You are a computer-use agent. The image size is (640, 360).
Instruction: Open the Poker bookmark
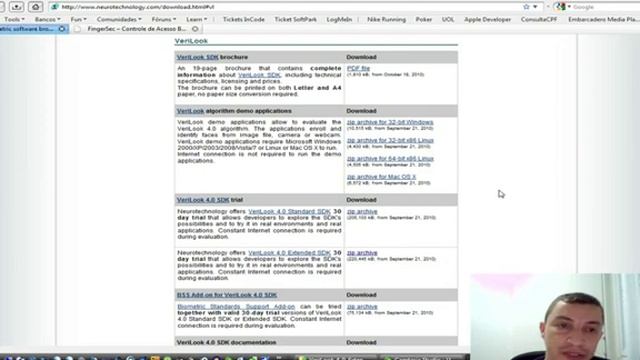(x=424, y=19)
